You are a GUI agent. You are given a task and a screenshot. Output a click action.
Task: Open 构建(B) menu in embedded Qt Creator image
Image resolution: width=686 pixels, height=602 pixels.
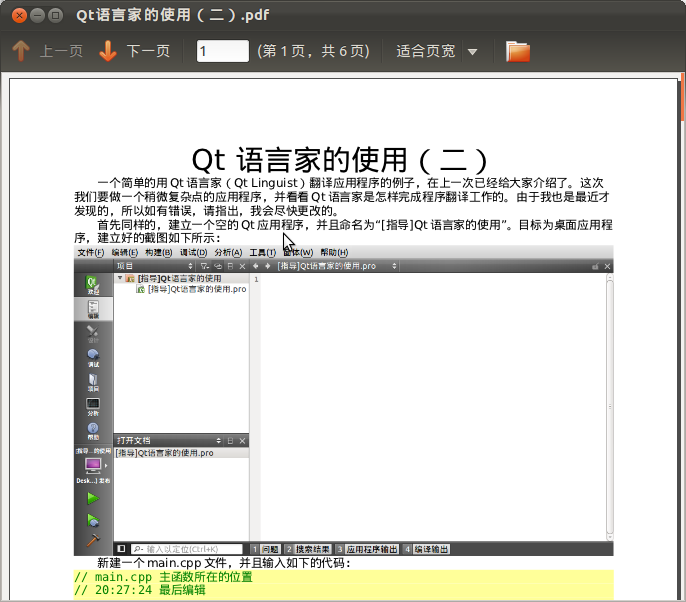(x=158, y=252)
